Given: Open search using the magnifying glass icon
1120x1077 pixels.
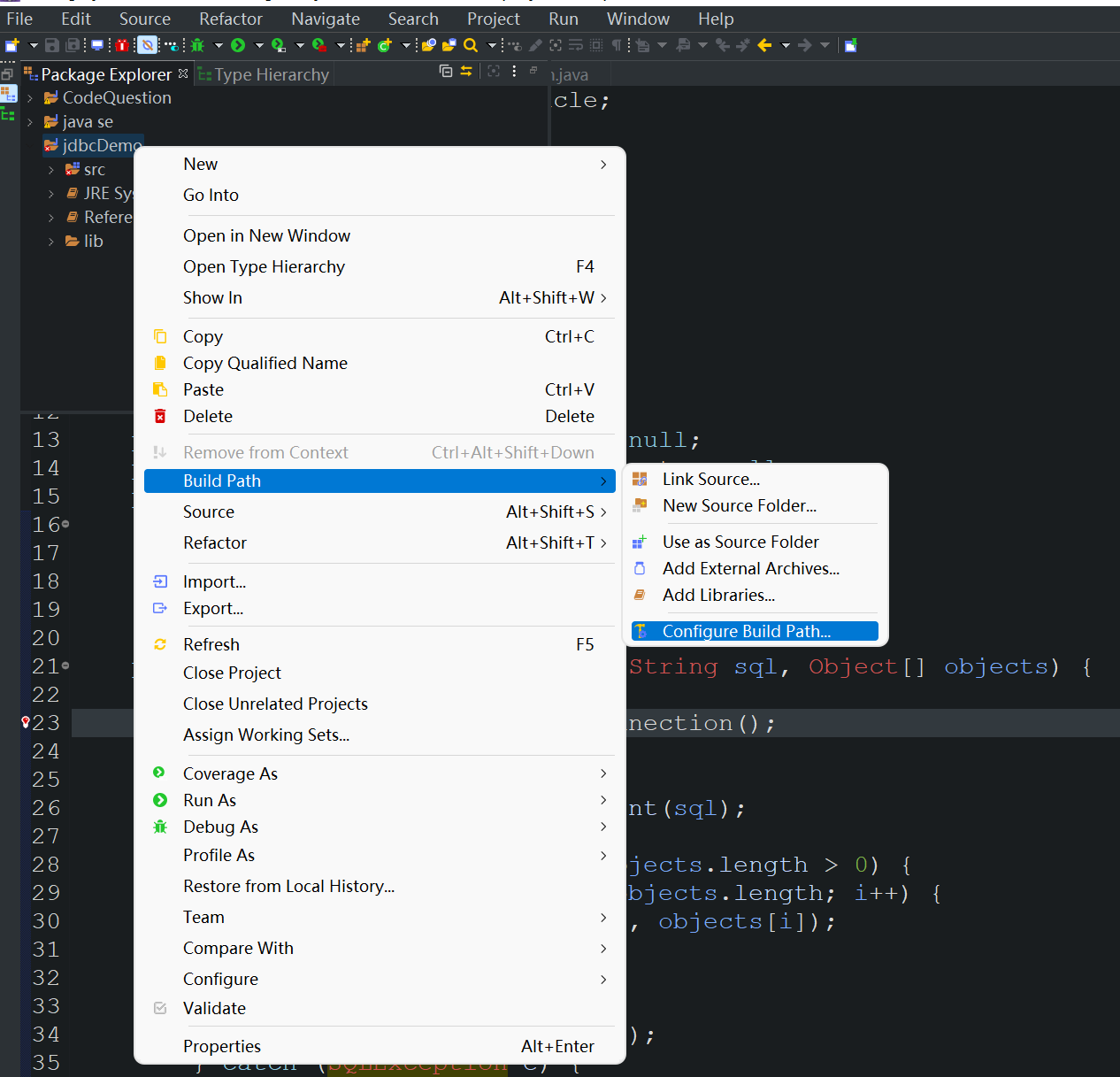Looking at the screenshot, I should pos(469,45).
